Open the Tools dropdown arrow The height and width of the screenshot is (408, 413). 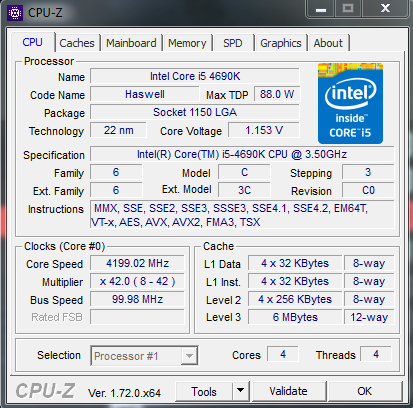click(x=240, y=391)
